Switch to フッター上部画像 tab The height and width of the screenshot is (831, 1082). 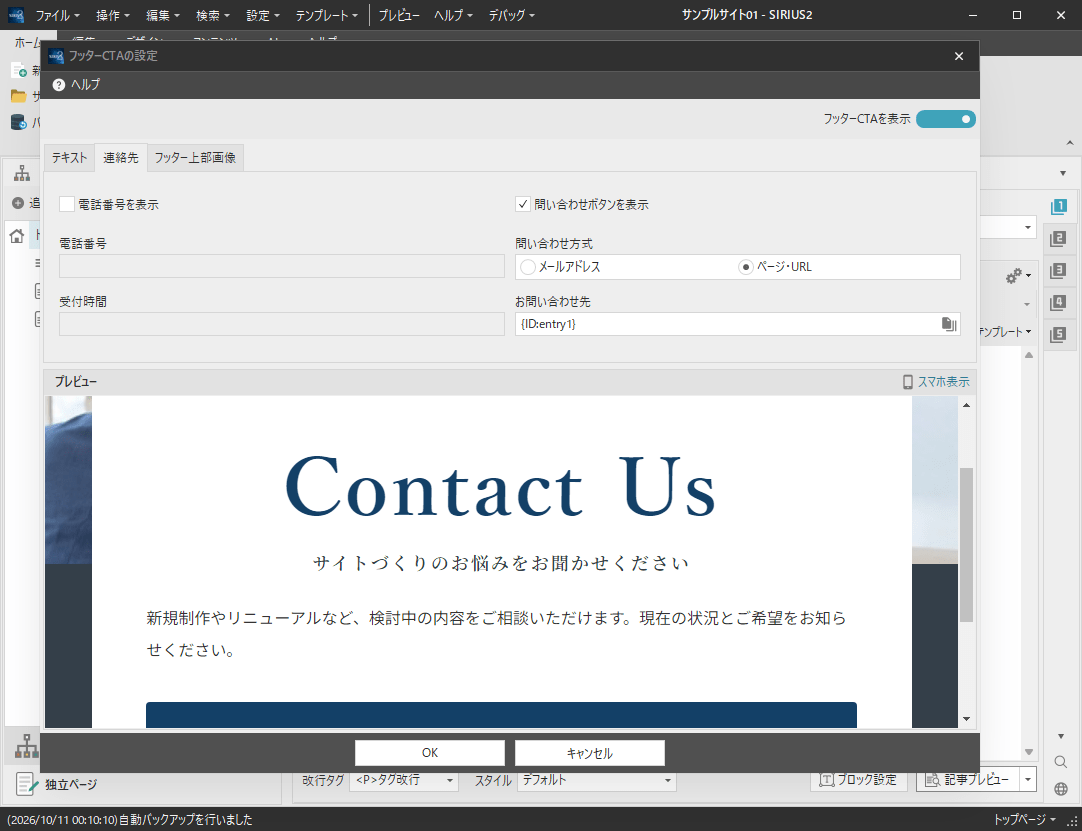click(195, 158)
